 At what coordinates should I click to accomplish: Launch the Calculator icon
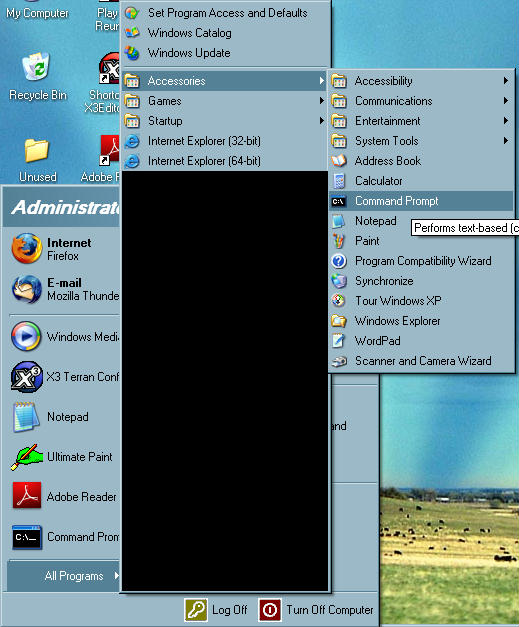click(339, 181)
